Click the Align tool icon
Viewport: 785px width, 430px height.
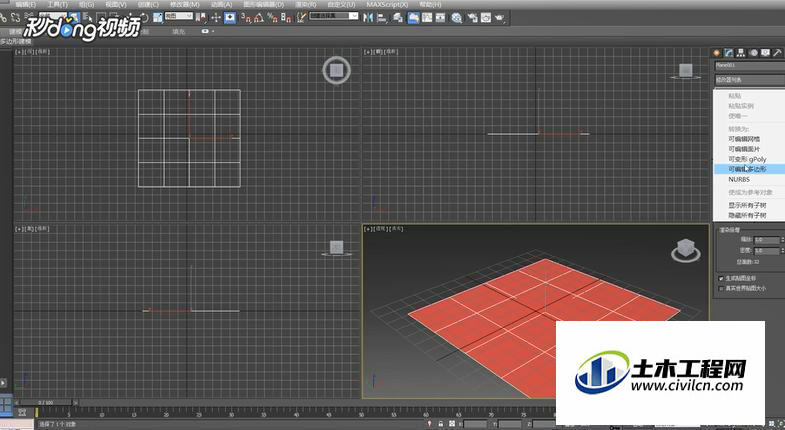tap(382, 18)
